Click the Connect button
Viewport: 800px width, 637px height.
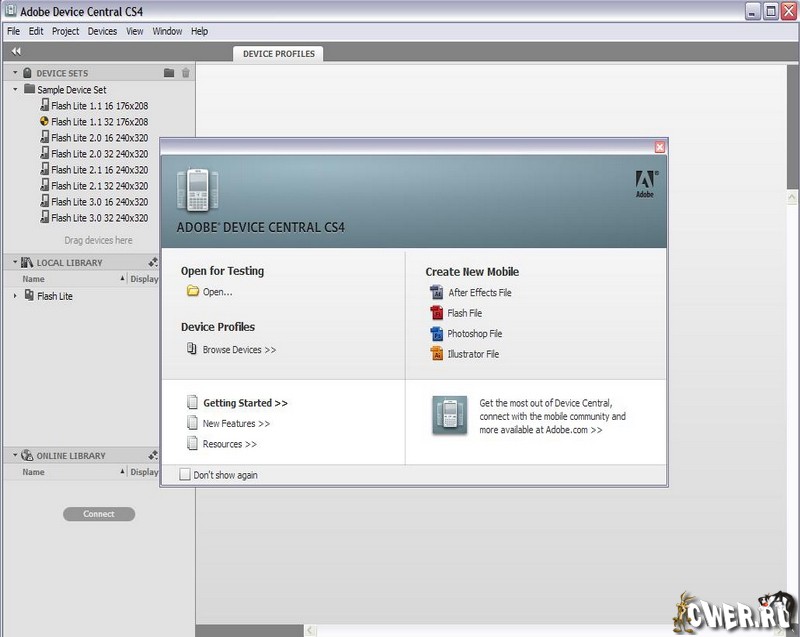coord(99,514)
